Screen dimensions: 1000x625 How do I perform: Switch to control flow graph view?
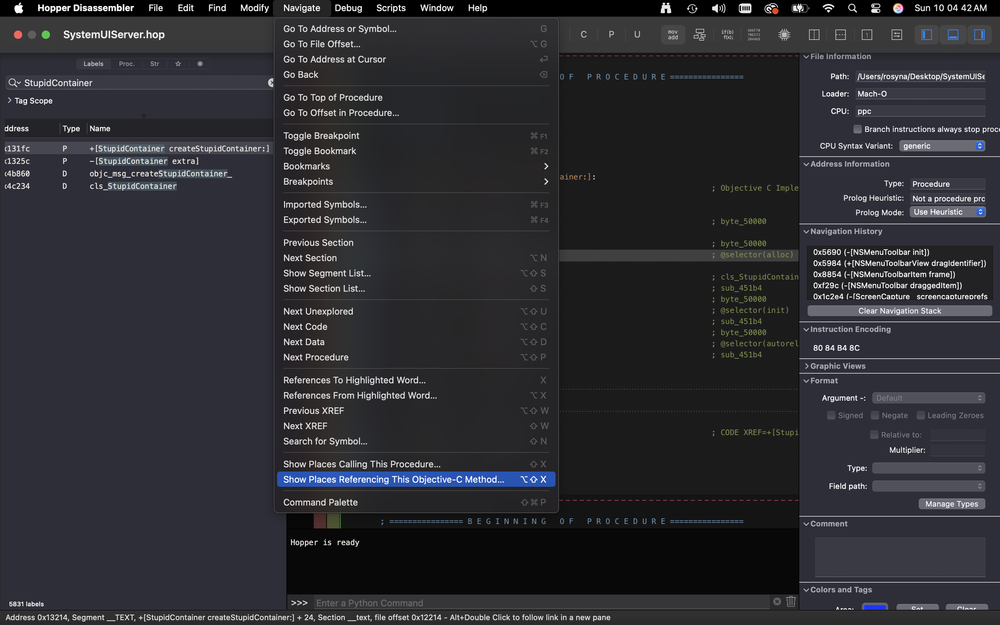700,34
